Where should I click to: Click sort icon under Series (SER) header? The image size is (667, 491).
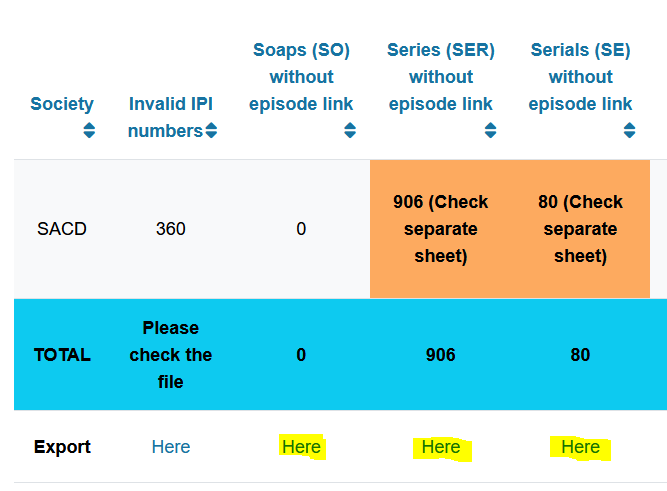pos(490,130)
